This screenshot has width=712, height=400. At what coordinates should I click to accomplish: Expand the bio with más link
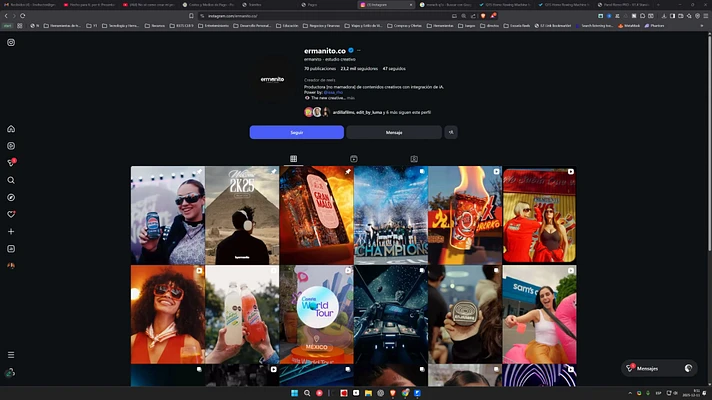click(351, 98)
